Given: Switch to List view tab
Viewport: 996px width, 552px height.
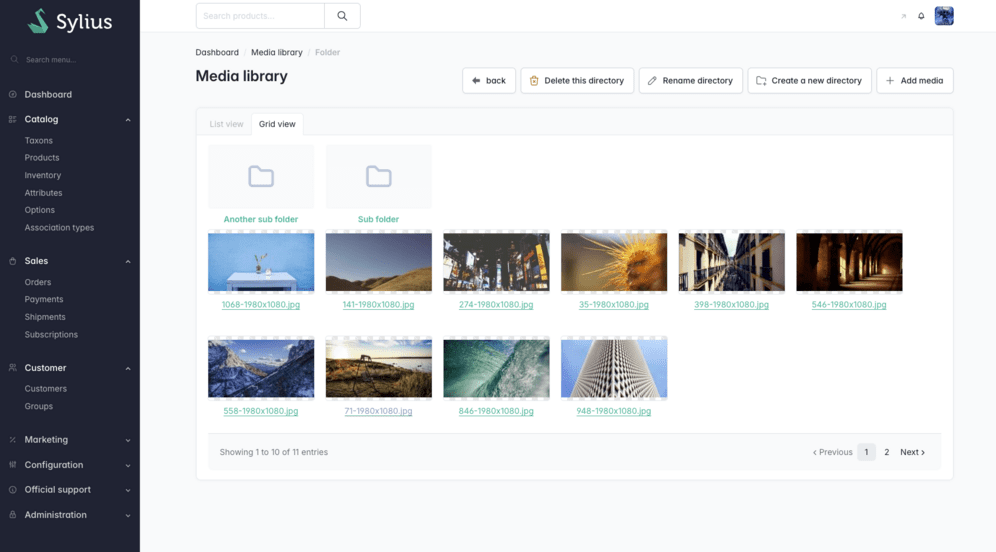Looking at the screenshot, I should pos(226,124).
